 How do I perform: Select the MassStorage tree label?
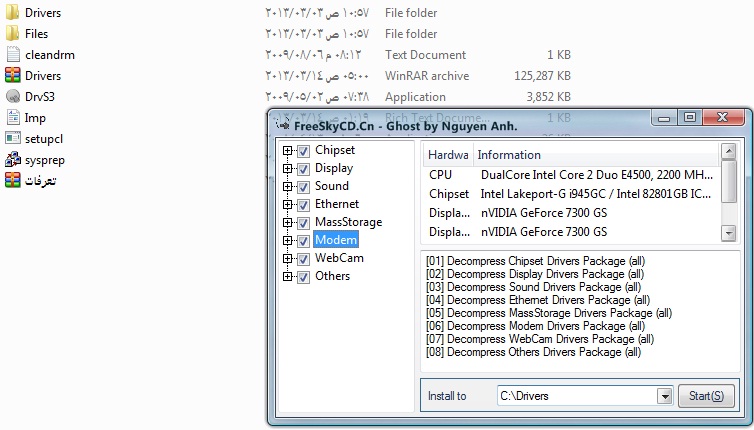click(349, 222)
